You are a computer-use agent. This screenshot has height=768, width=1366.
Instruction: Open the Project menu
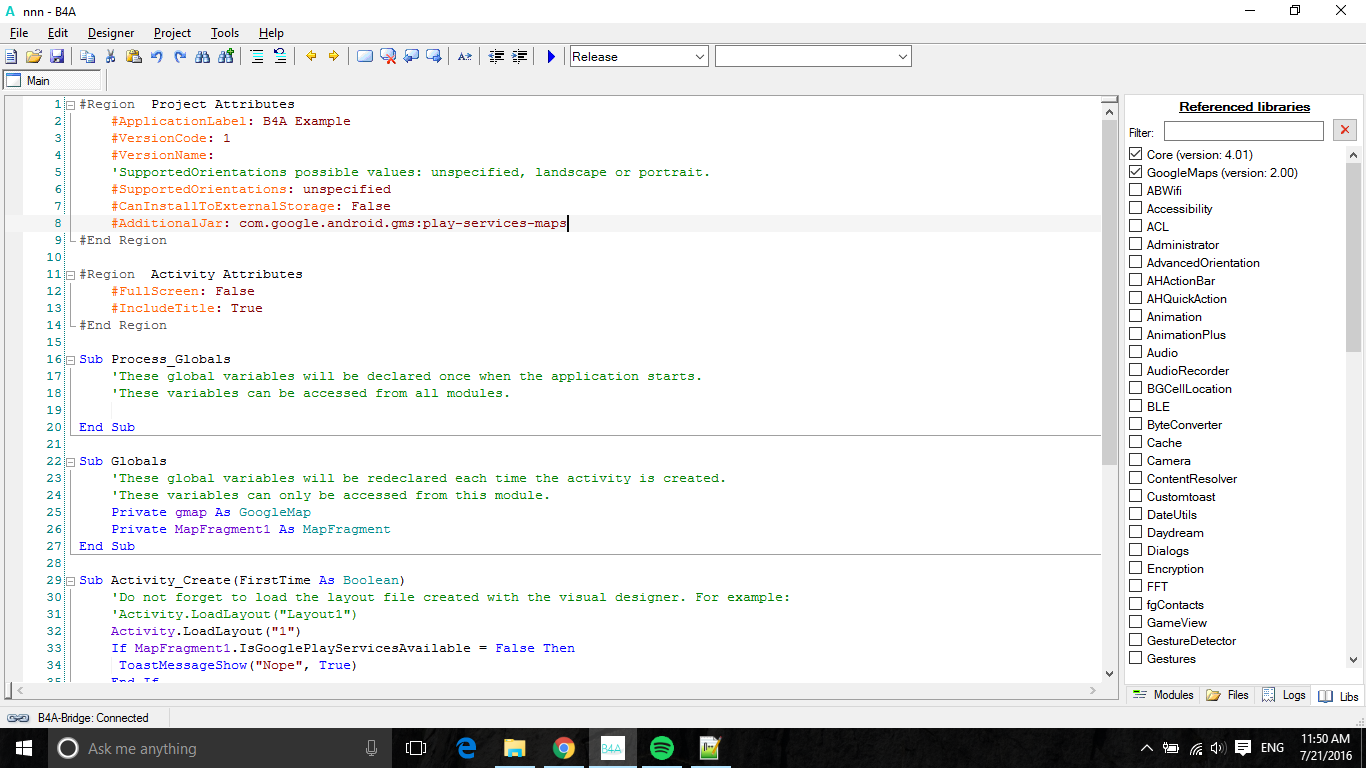pos(172,33)
